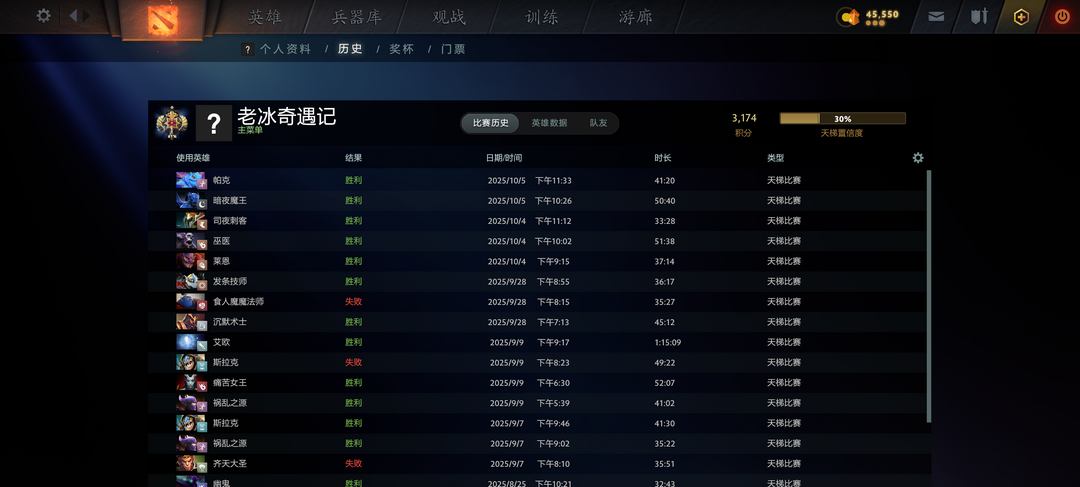Switch to the 队友 segment
This screenshot has height=487, width=1080.
[x=598, y=123]
